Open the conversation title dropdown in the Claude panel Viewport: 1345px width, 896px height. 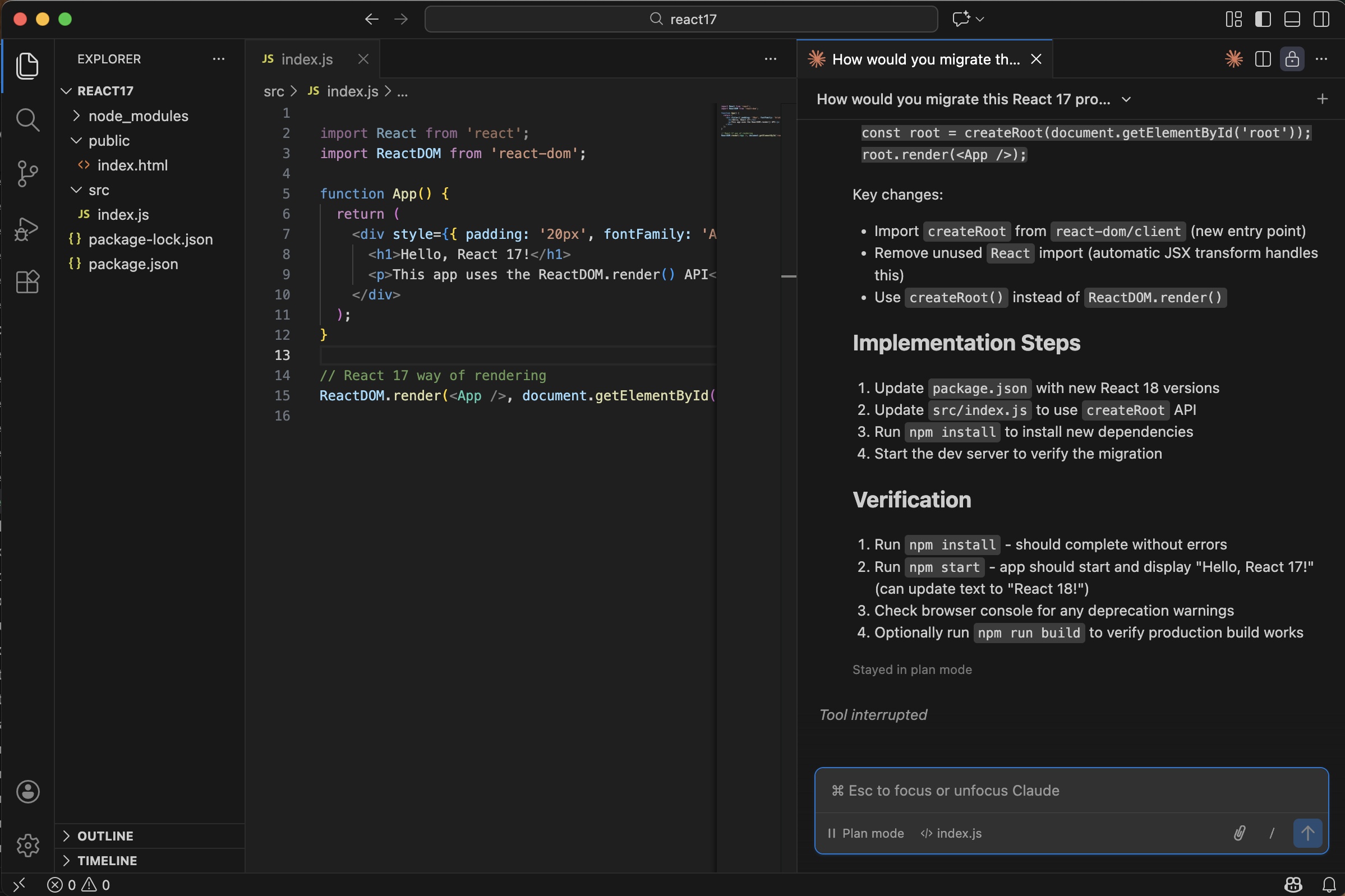pos(1125,99)
